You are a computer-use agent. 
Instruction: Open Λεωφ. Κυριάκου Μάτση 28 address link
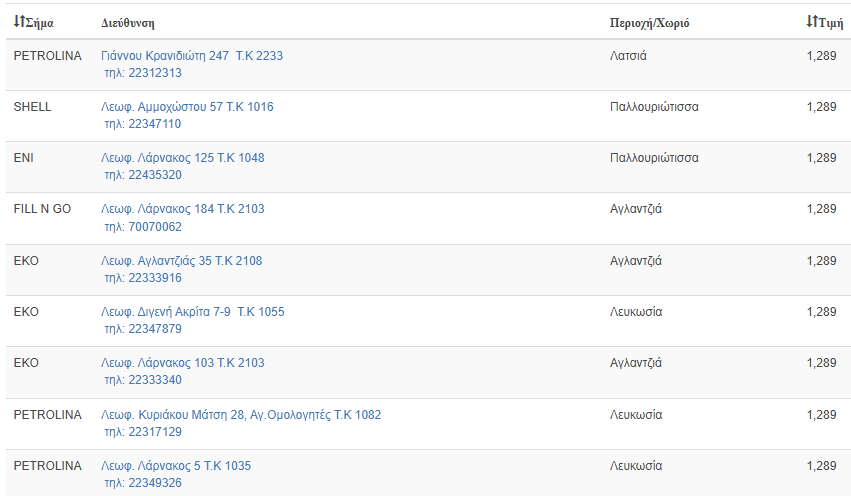[241, 415]
